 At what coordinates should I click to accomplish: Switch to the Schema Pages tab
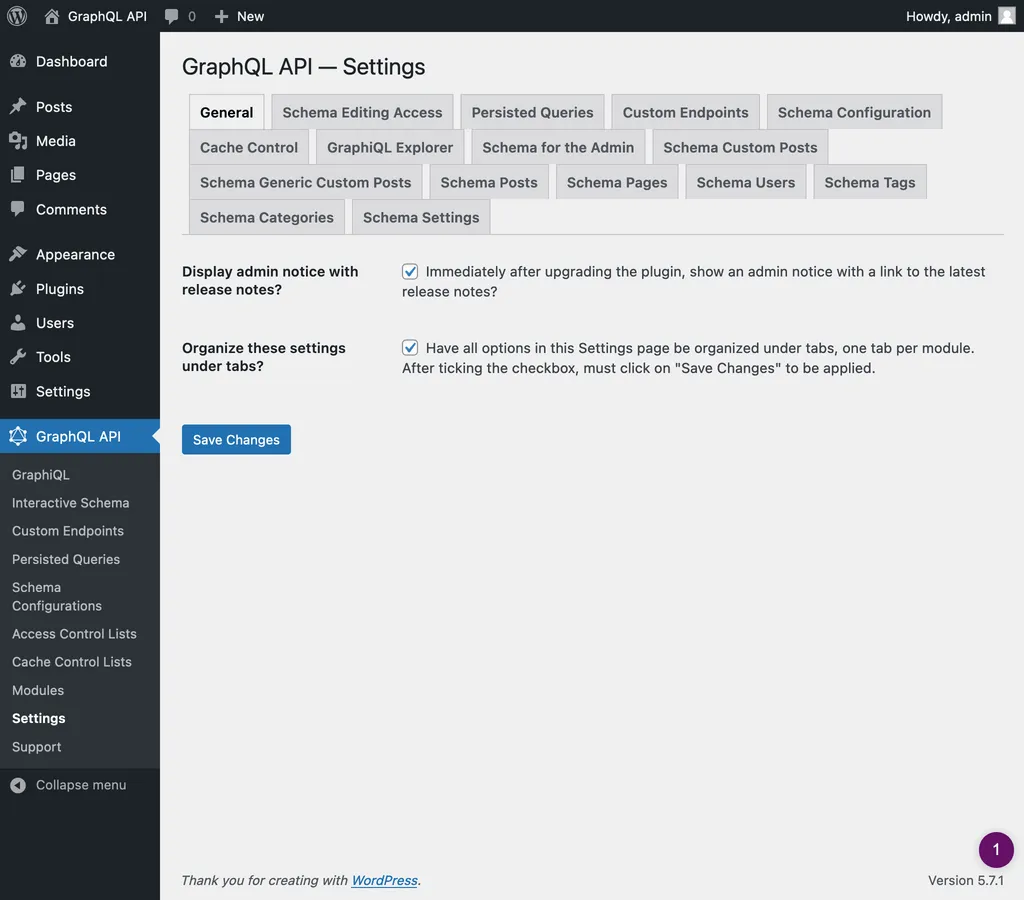(617, 182)
